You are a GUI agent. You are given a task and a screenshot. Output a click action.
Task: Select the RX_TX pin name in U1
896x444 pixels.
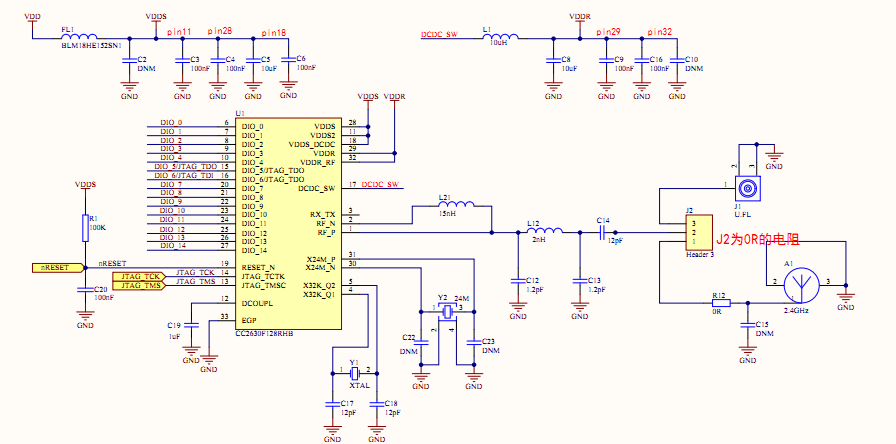pyautogui.click(x=322, y=214)
